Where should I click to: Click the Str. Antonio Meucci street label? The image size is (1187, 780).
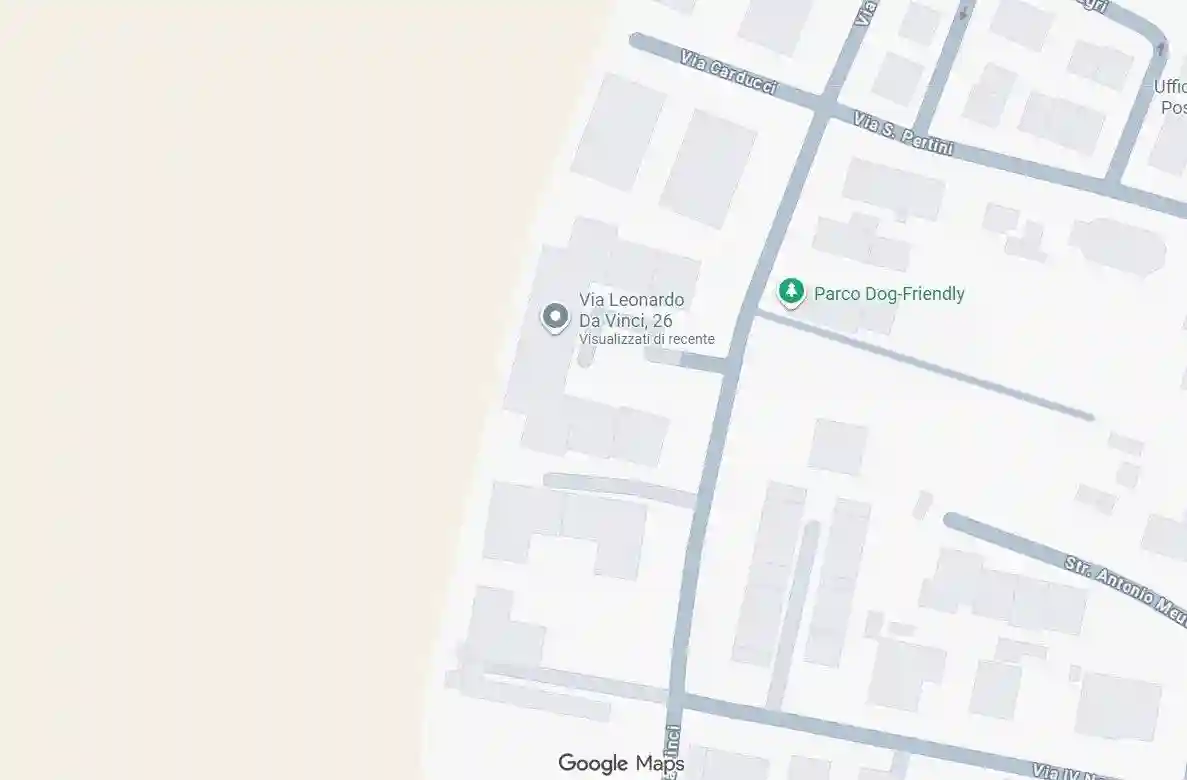click(x=1126, y=591)
